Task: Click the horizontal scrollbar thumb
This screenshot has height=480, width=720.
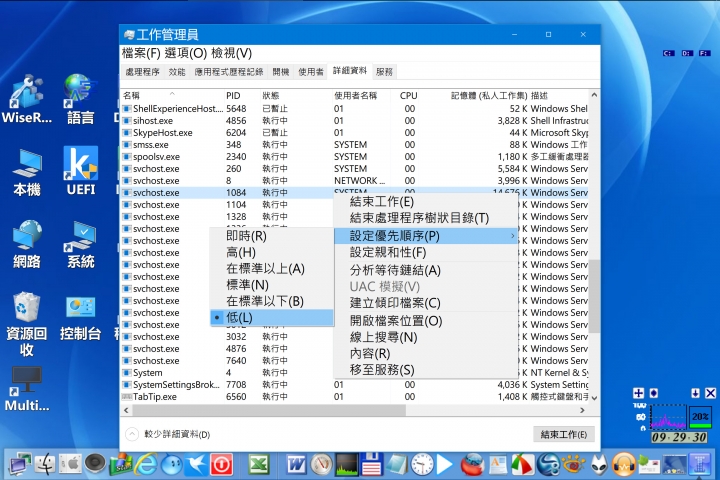Action: pos(269,410)
